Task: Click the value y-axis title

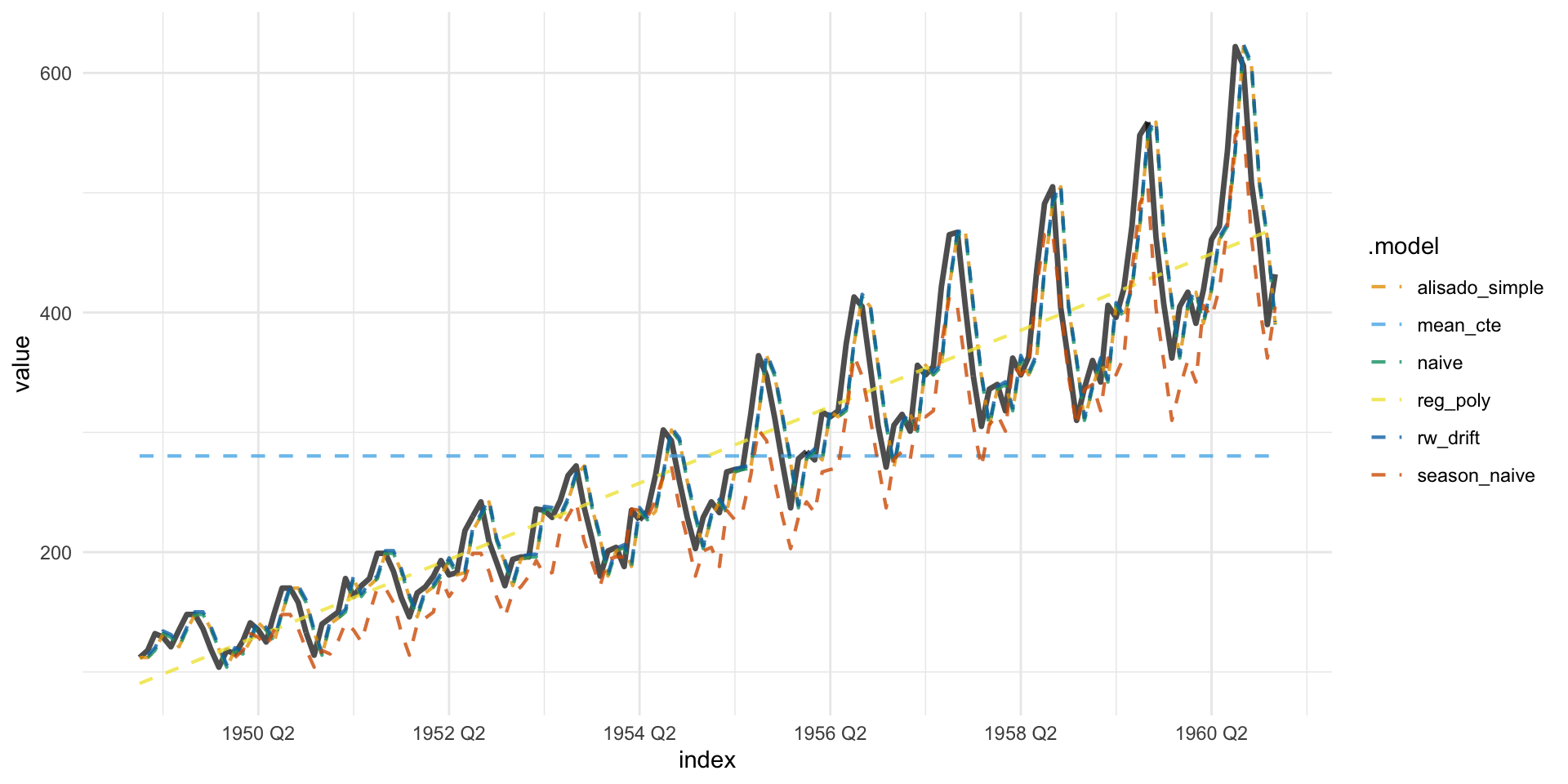Action: pos(22,364)
